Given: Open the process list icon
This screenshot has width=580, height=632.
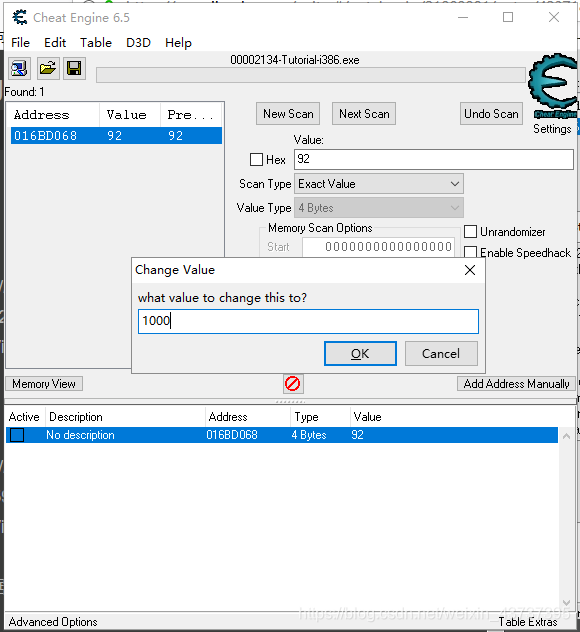Looking at the screenshot, I should 19,68.
